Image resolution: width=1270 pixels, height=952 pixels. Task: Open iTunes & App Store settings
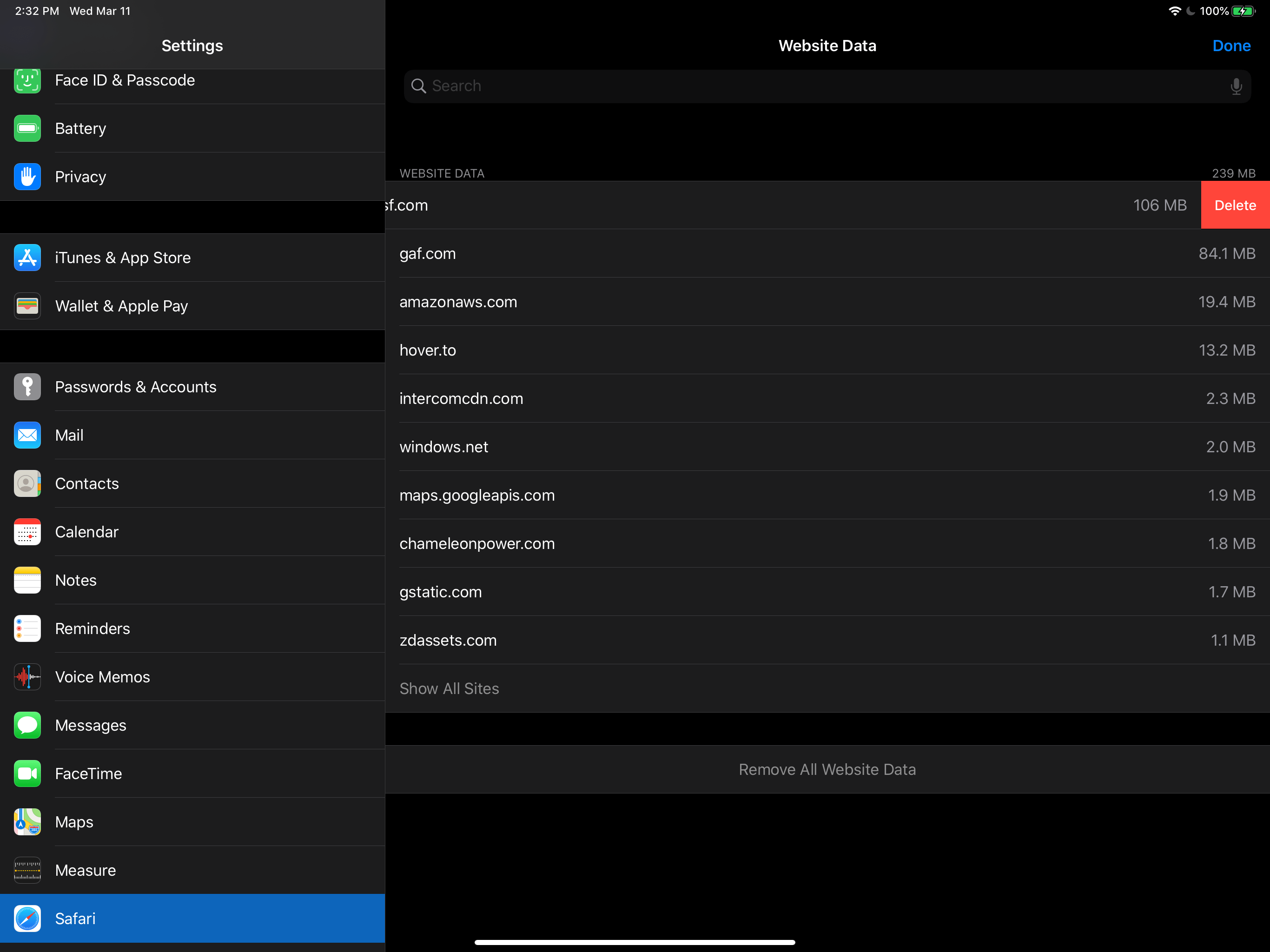click(27, 258)
